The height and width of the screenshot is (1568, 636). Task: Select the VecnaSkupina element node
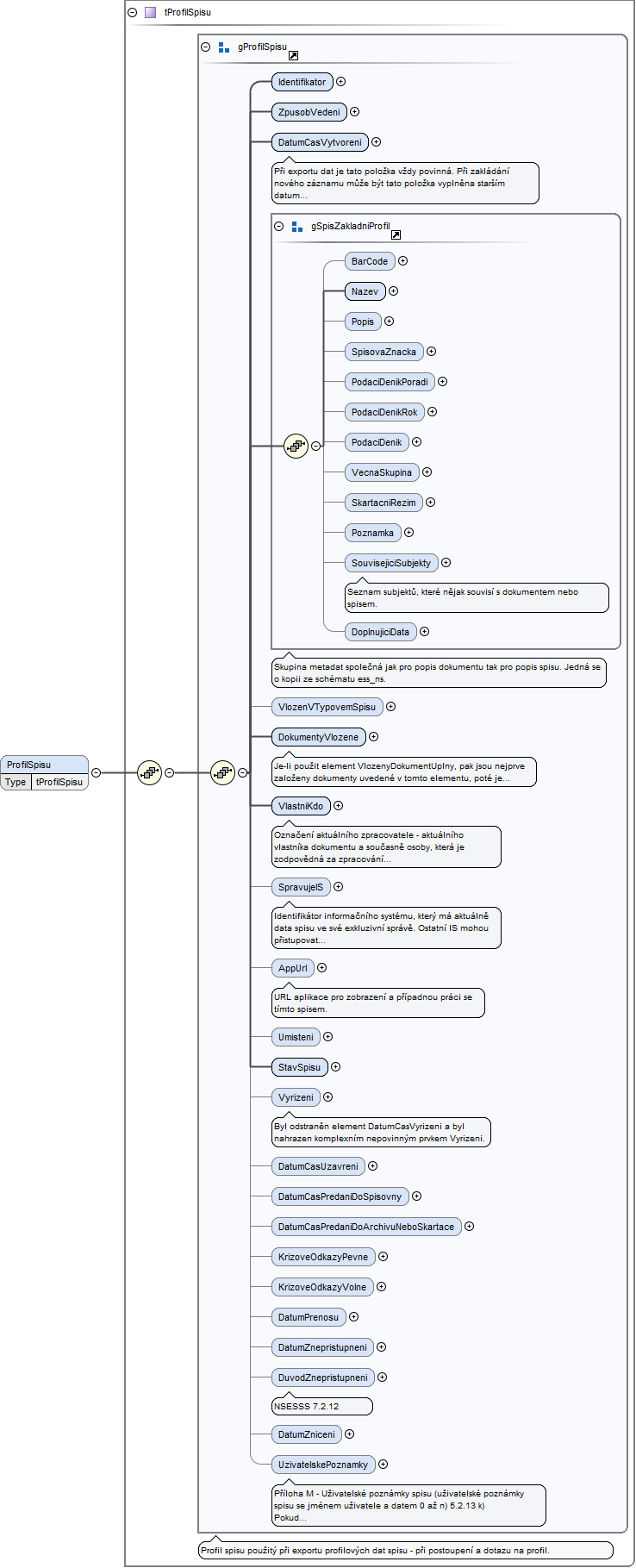pos(382,472)
